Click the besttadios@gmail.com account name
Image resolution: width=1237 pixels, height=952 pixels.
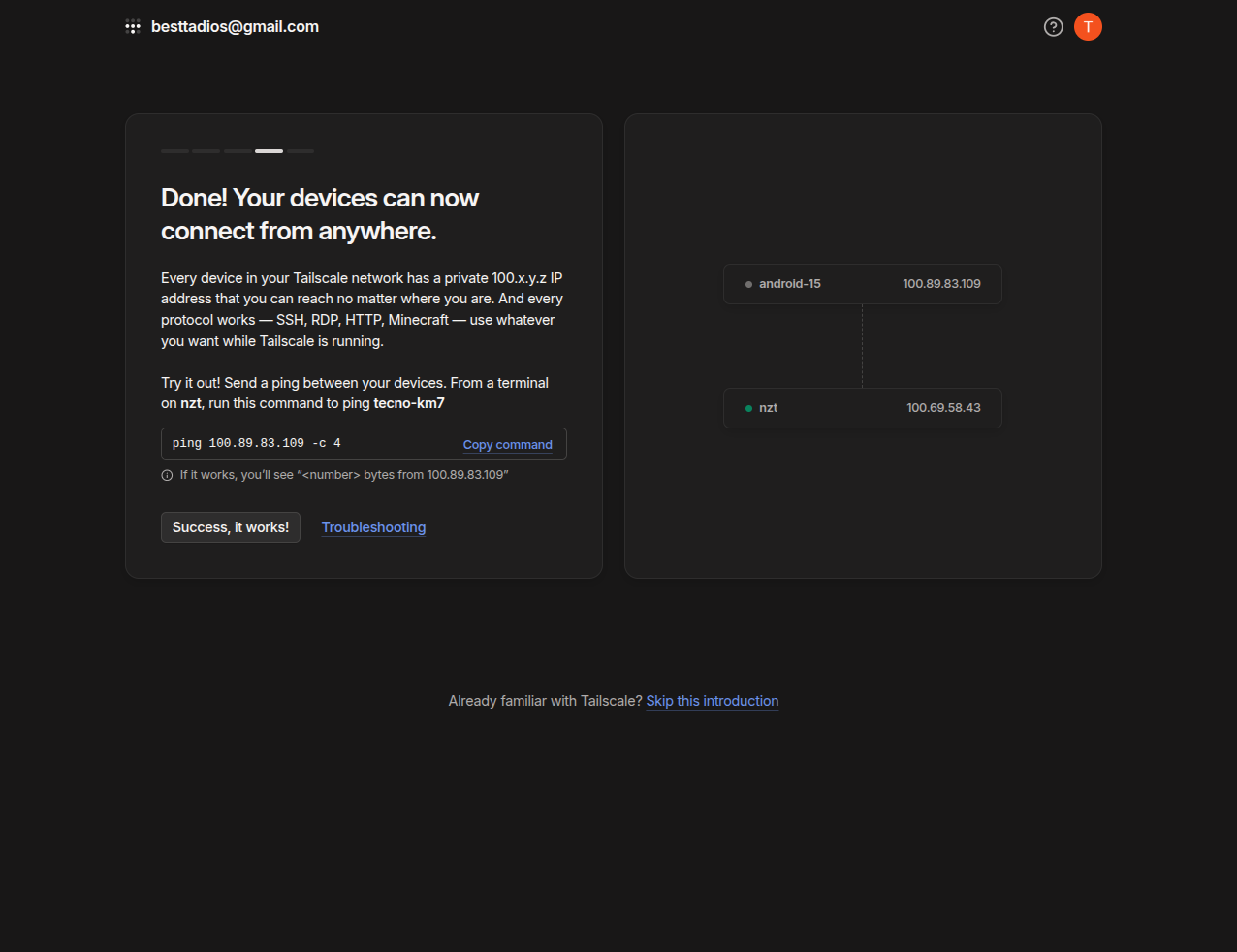[235, 27]
